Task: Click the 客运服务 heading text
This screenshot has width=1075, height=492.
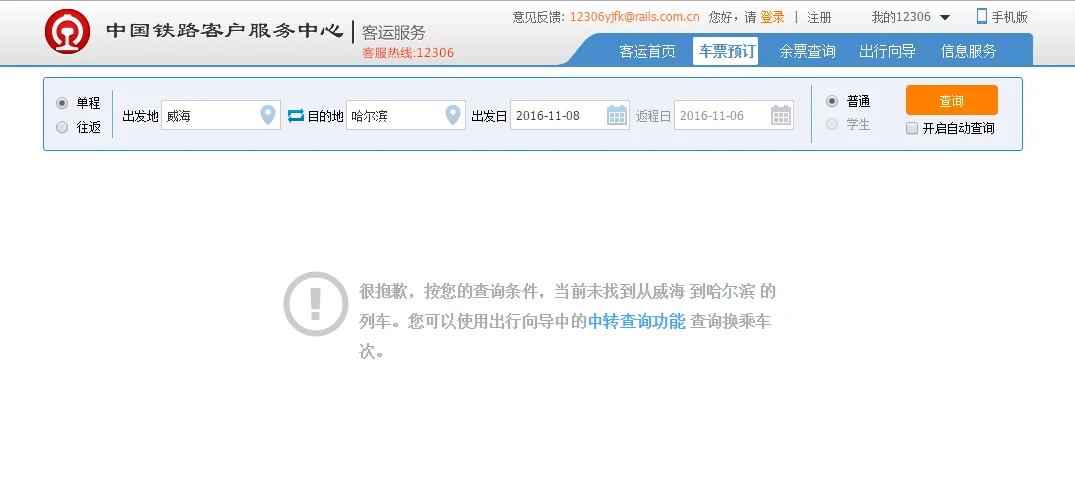Action: tap(394, 32)
